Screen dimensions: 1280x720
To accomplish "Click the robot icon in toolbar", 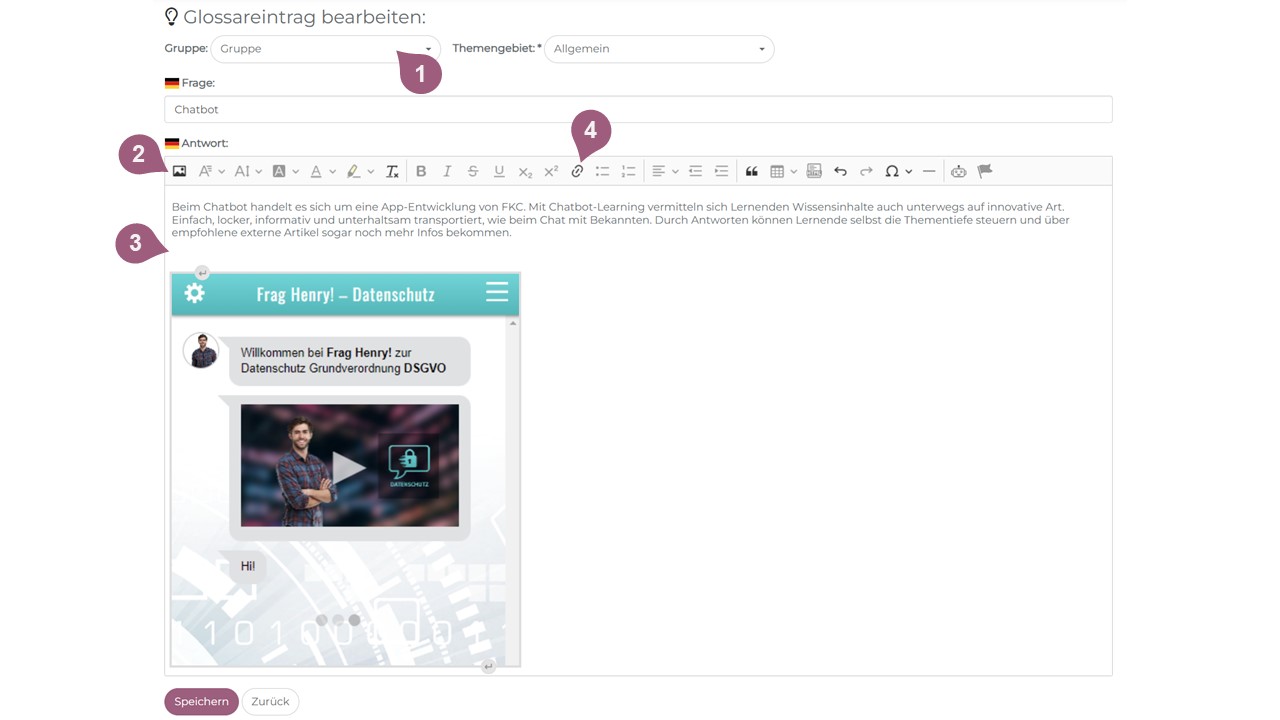I will (958, 171).
